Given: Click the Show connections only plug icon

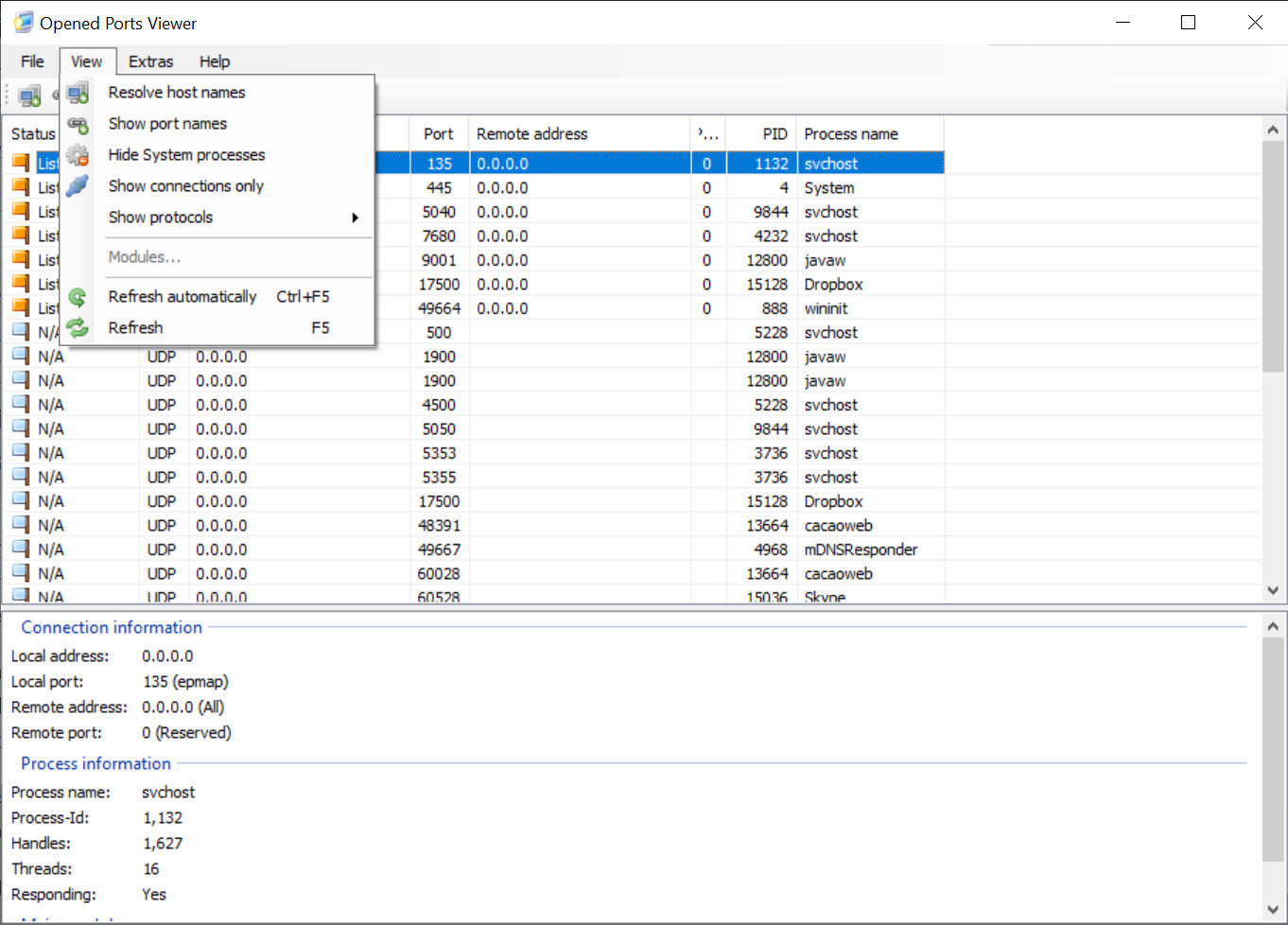Looking at the screenshot, I should point(78,186).
